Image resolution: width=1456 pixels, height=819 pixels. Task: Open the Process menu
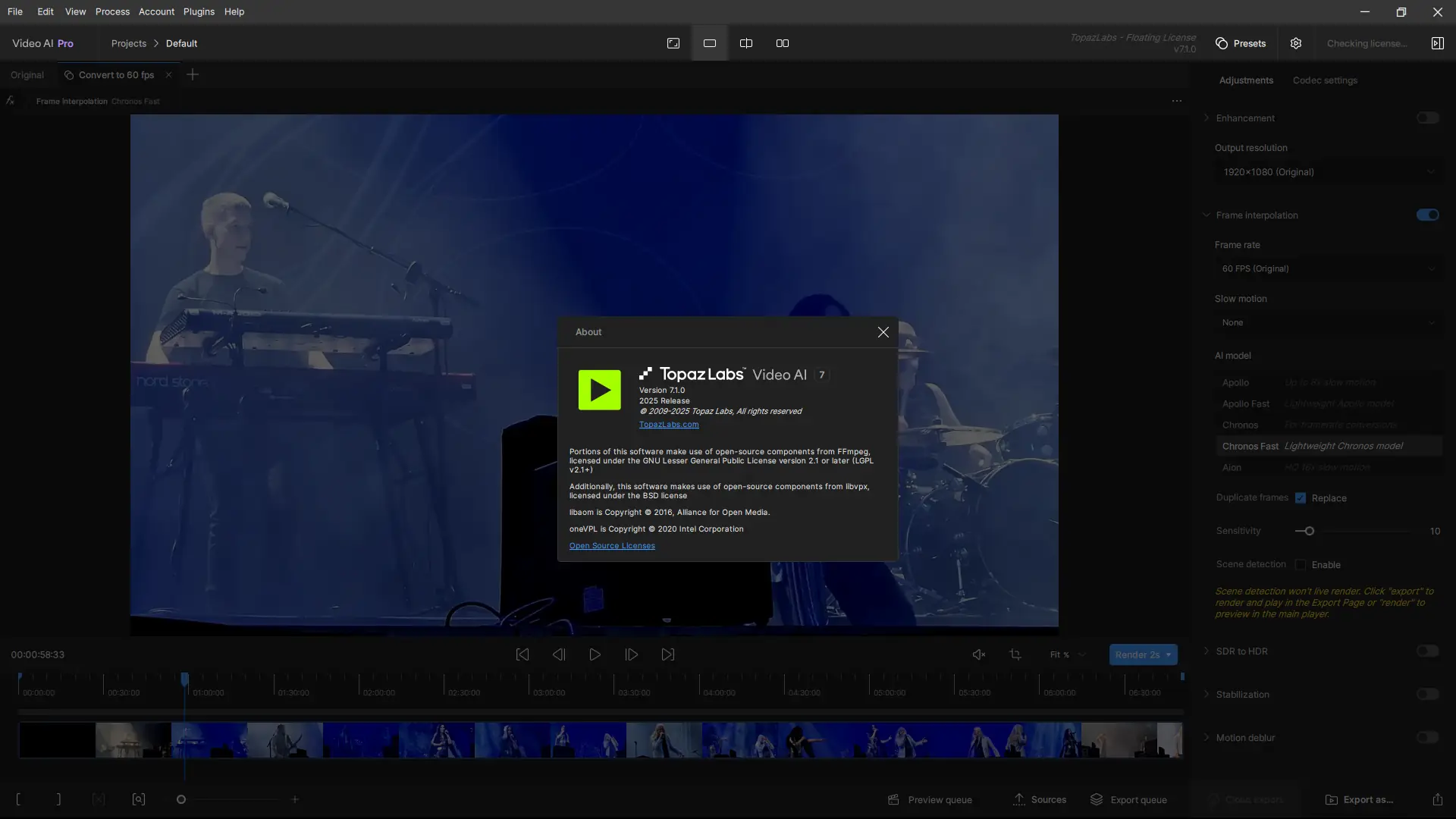click(x=112, y=11)
